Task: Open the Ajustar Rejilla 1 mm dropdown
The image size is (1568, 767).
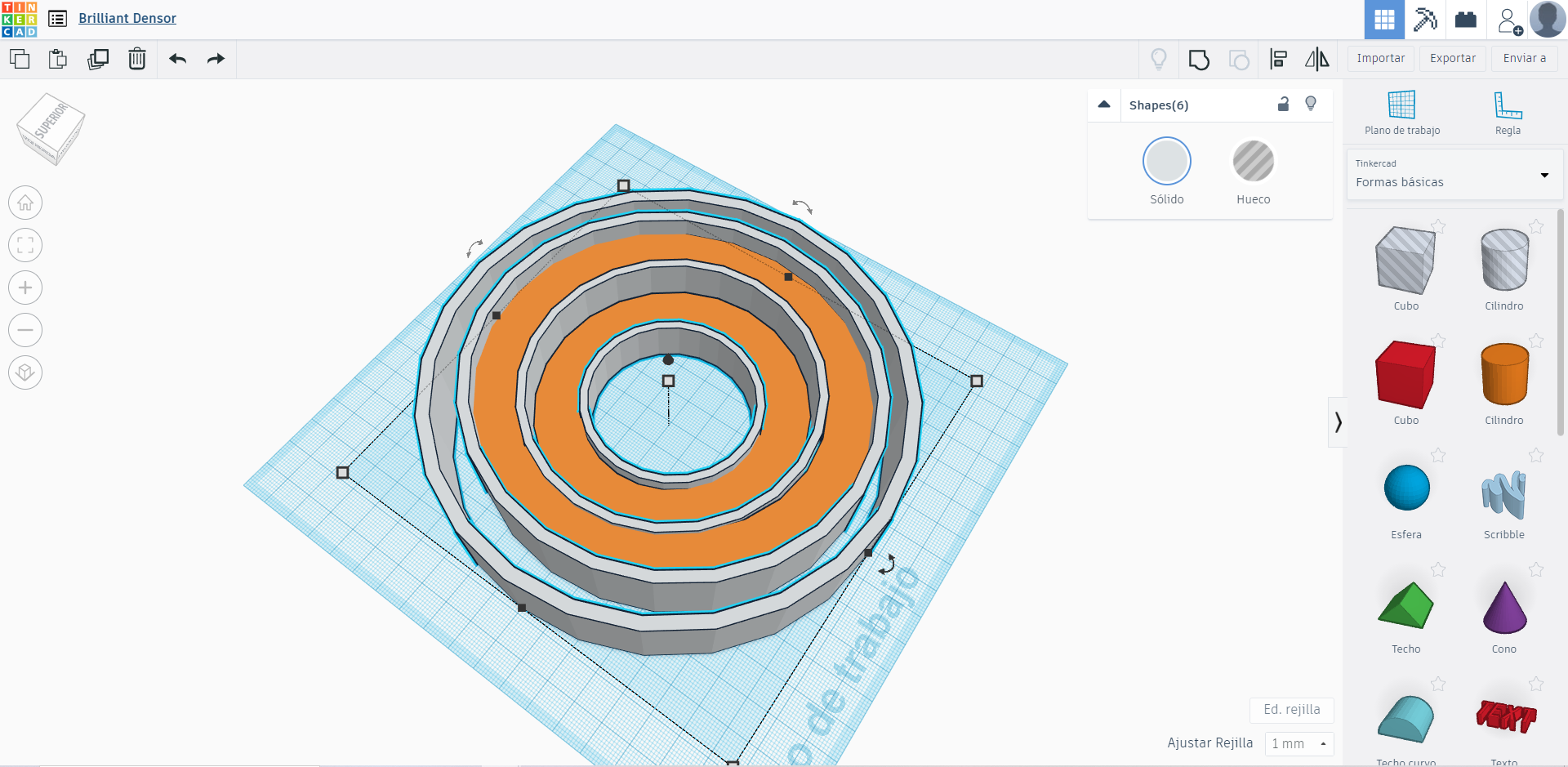Action: tap(1299, 743)
